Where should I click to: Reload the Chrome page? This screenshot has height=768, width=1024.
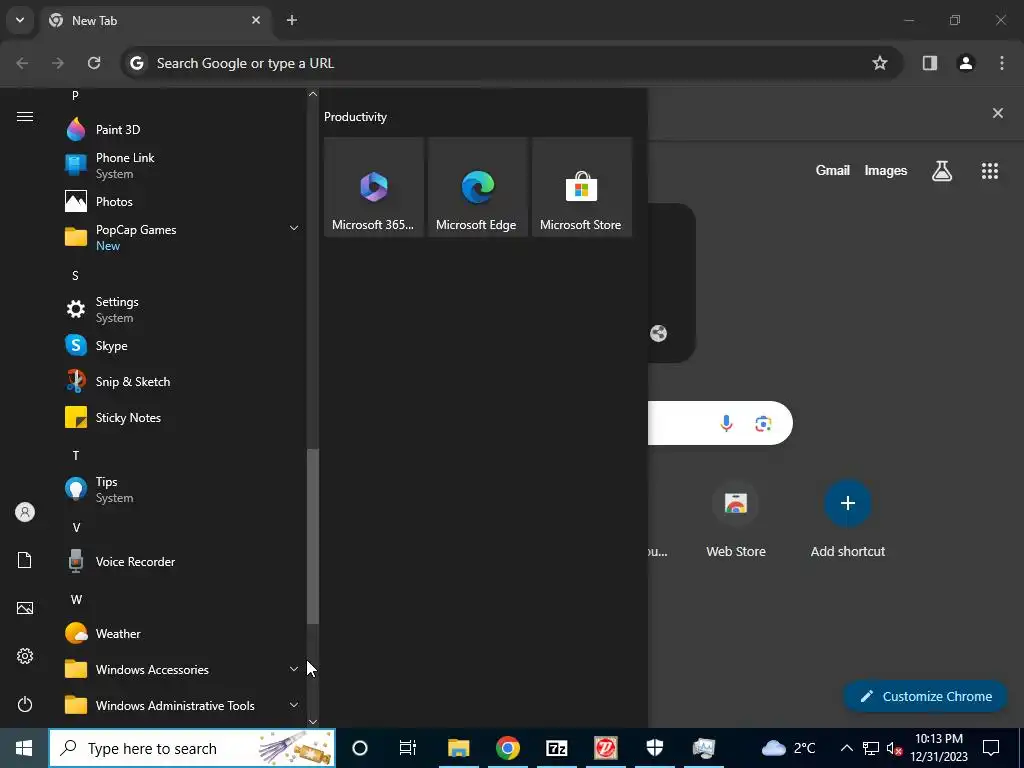coord(94,63)
